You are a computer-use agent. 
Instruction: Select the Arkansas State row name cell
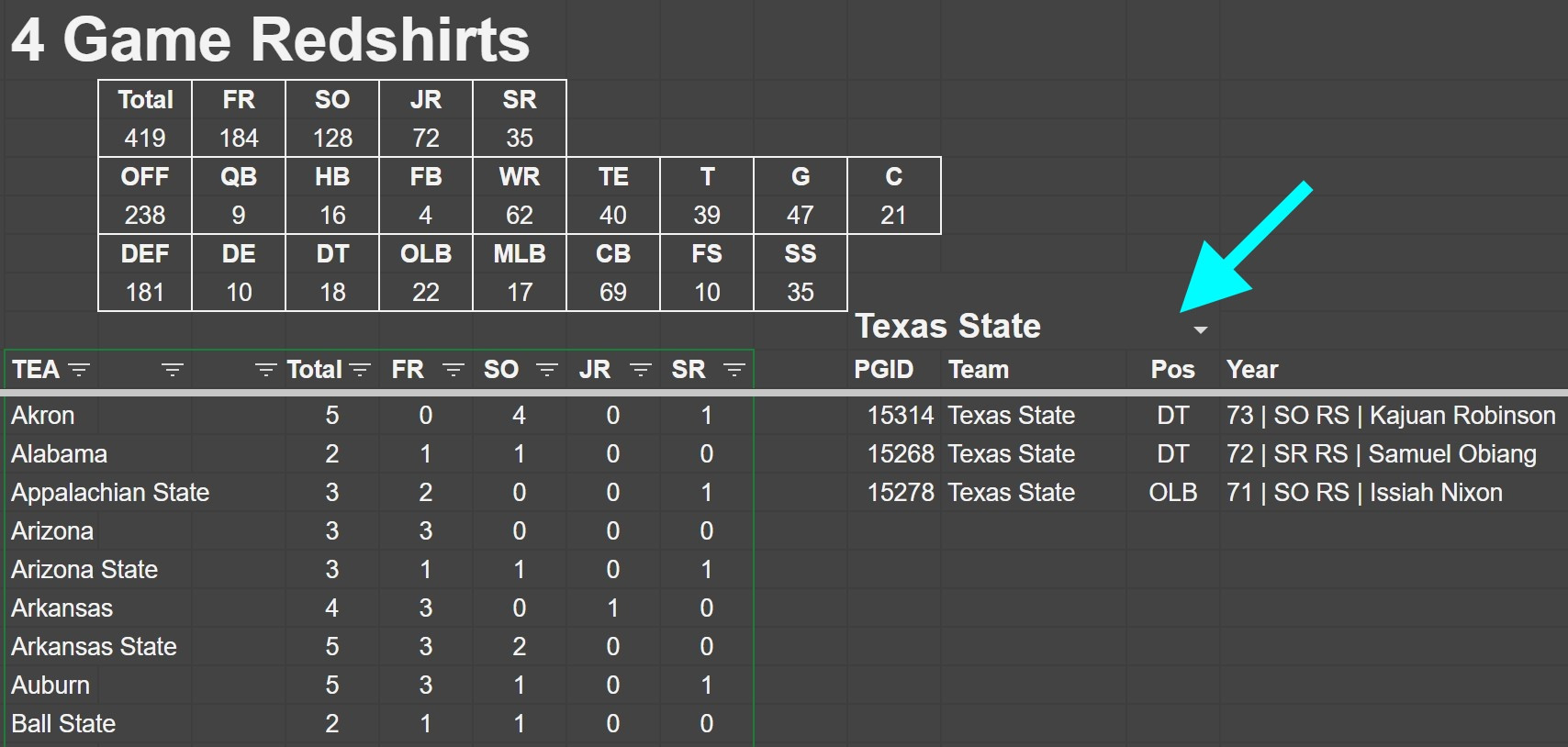94,647
